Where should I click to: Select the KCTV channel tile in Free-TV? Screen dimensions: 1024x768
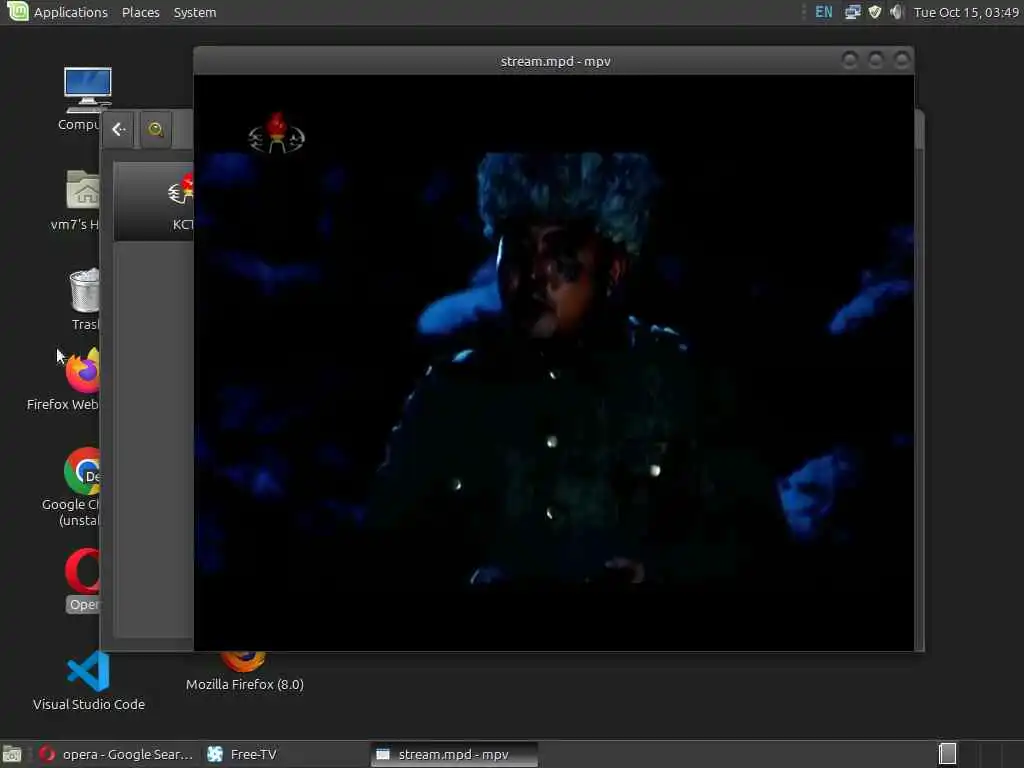tap(154, 202)
